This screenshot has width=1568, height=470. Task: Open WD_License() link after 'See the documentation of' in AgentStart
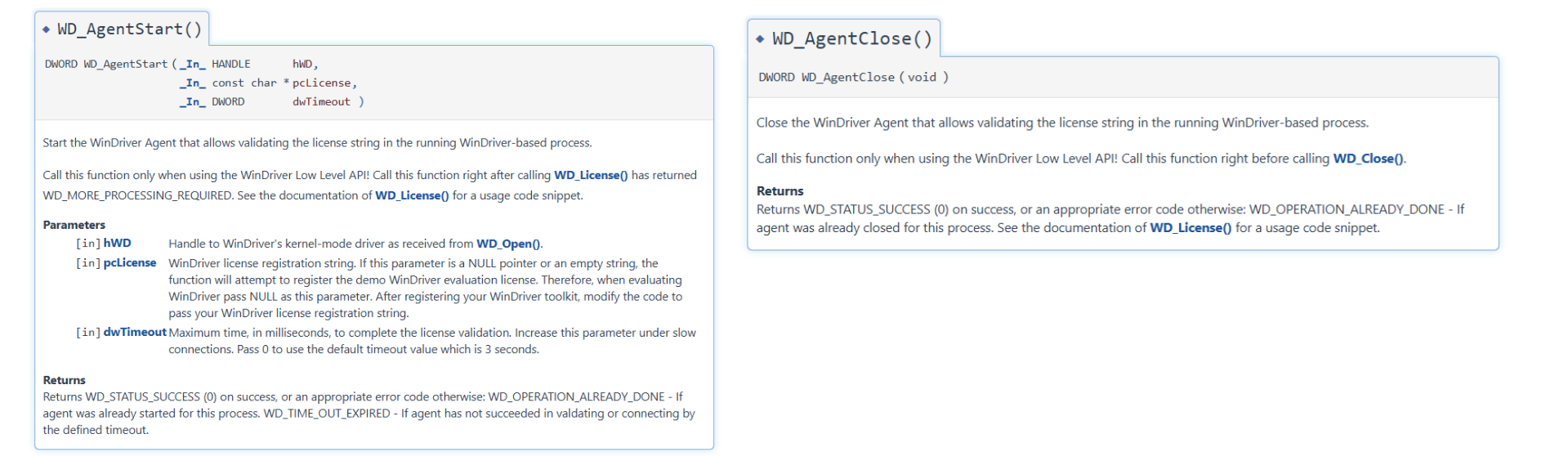pyautogui.click(x=412, y=195)
